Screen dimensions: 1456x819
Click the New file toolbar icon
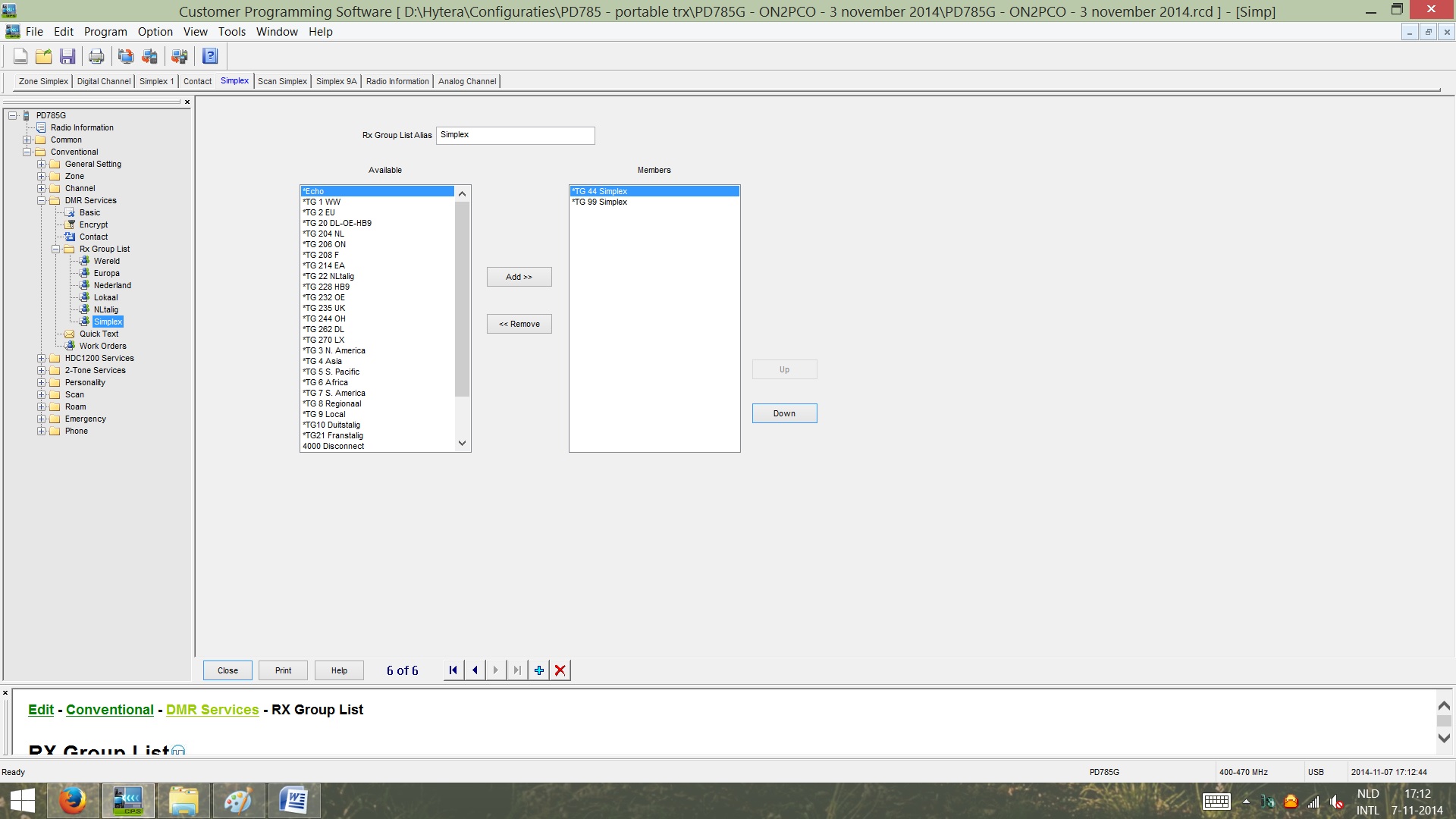tap(20, 56)
